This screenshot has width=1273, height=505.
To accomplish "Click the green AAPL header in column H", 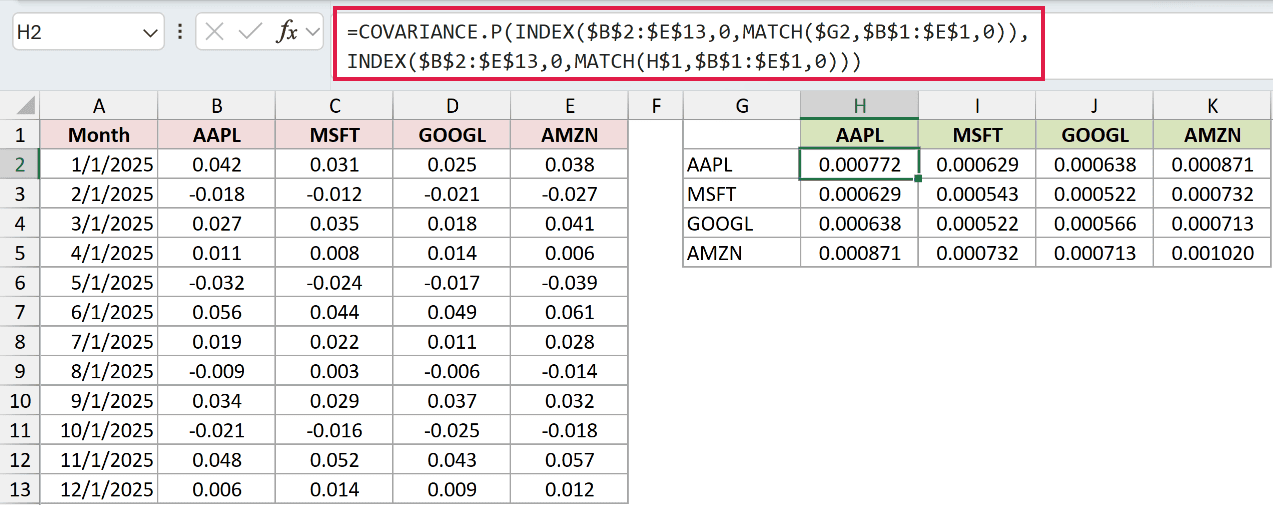I will click(x=859, y=135).
